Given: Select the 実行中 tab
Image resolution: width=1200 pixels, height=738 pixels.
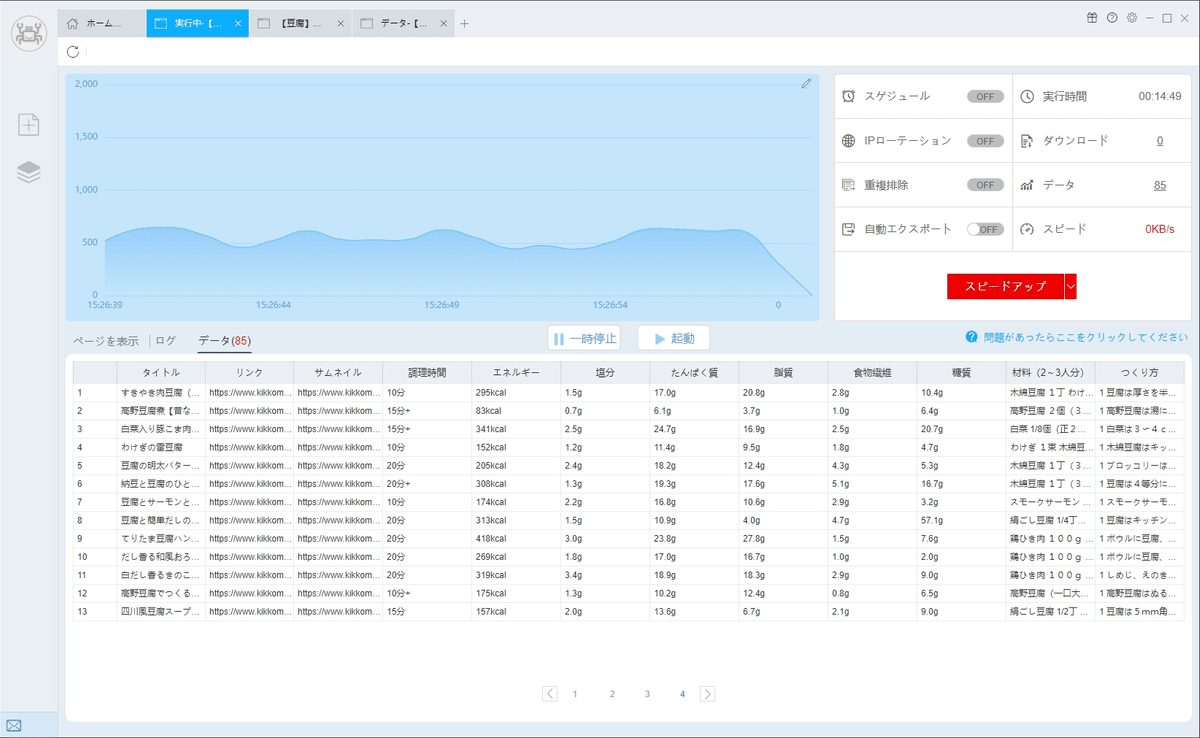Looking at the screenshot, I should (x=198, y=24).
